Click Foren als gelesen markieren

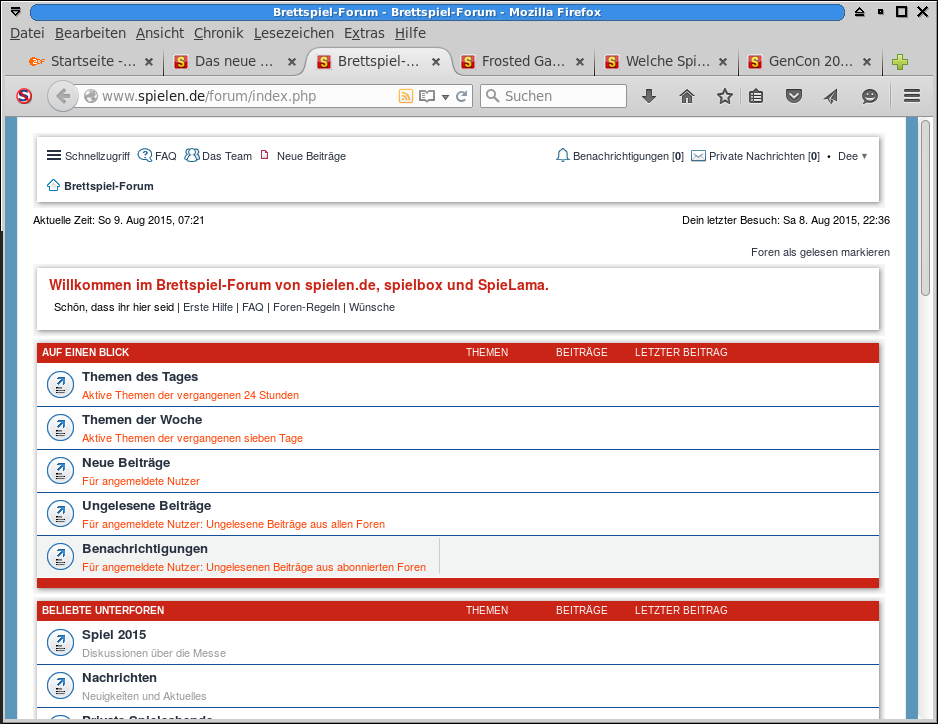coord(820,252)
